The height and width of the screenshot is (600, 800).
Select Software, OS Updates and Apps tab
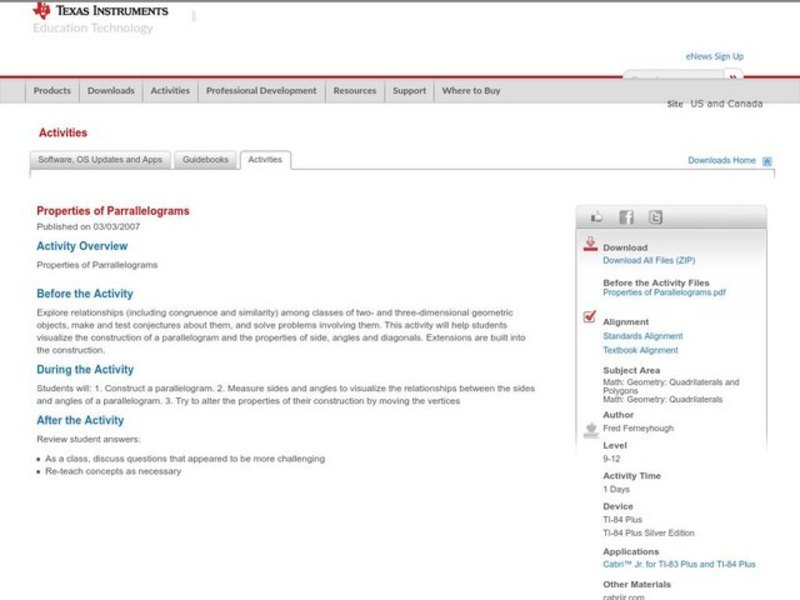pyautogui.click(x=100, y=160)
